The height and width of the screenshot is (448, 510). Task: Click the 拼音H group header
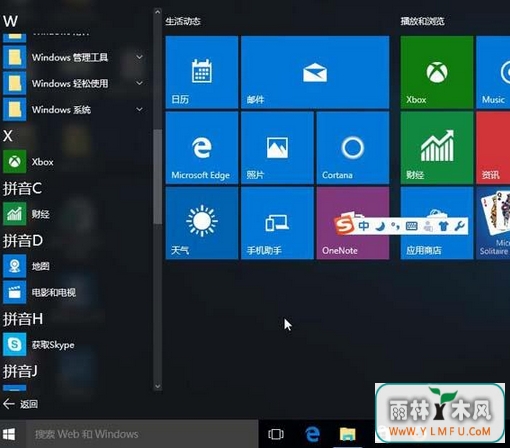pos(23,319)
